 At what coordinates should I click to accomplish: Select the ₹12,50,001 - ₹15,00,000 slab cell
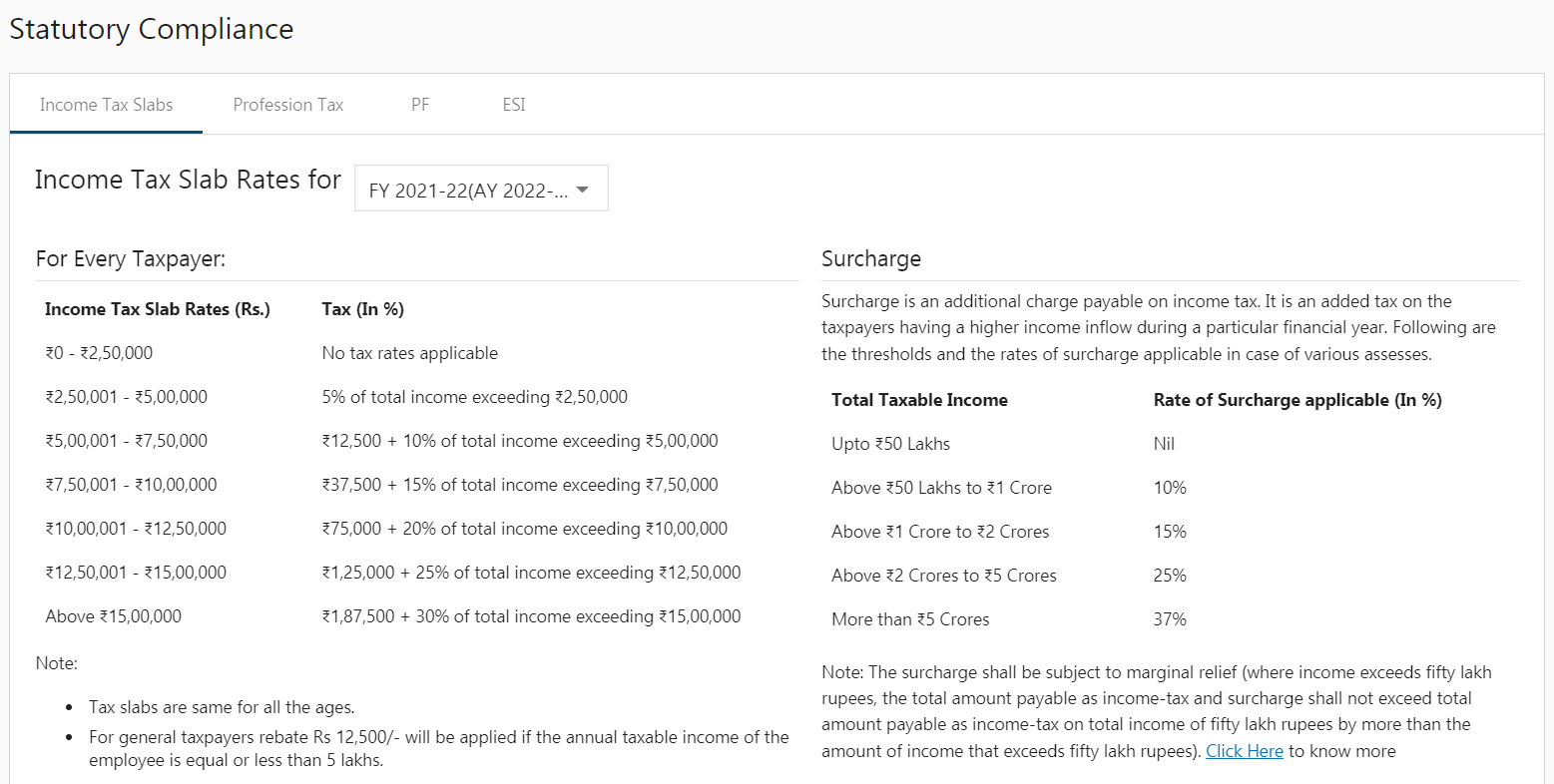point(136,573)
